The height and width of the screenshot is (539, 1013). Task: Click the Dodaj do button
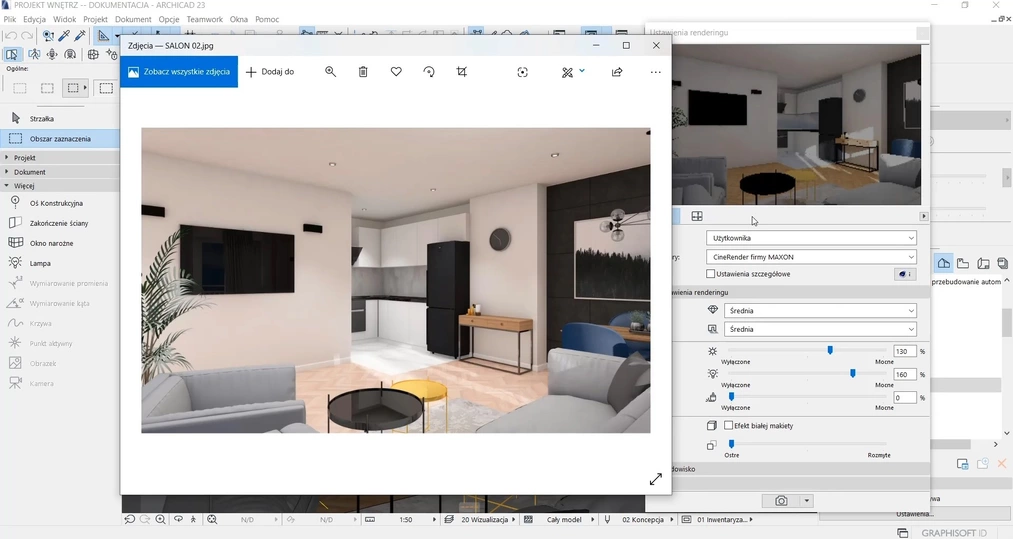click(270, 72)
